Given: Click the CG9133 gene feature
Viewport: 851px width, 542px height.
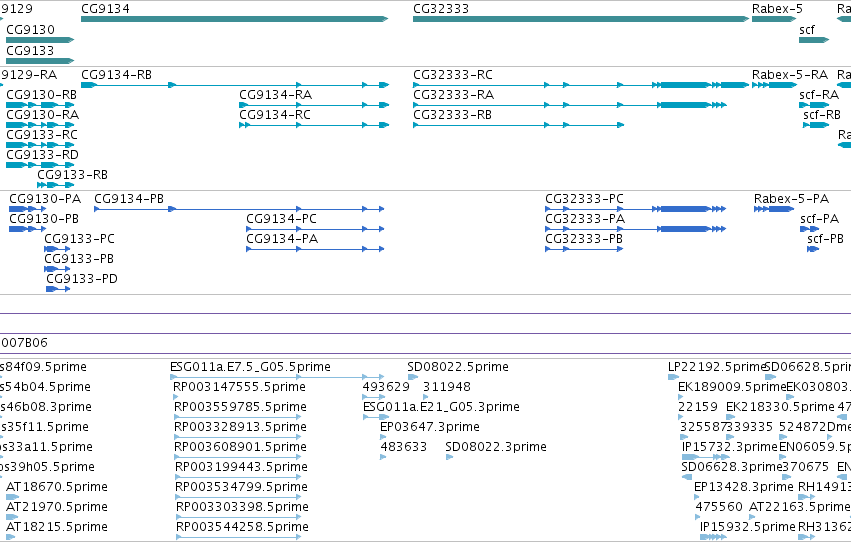Looking at the screenshot, I should 40,61.
